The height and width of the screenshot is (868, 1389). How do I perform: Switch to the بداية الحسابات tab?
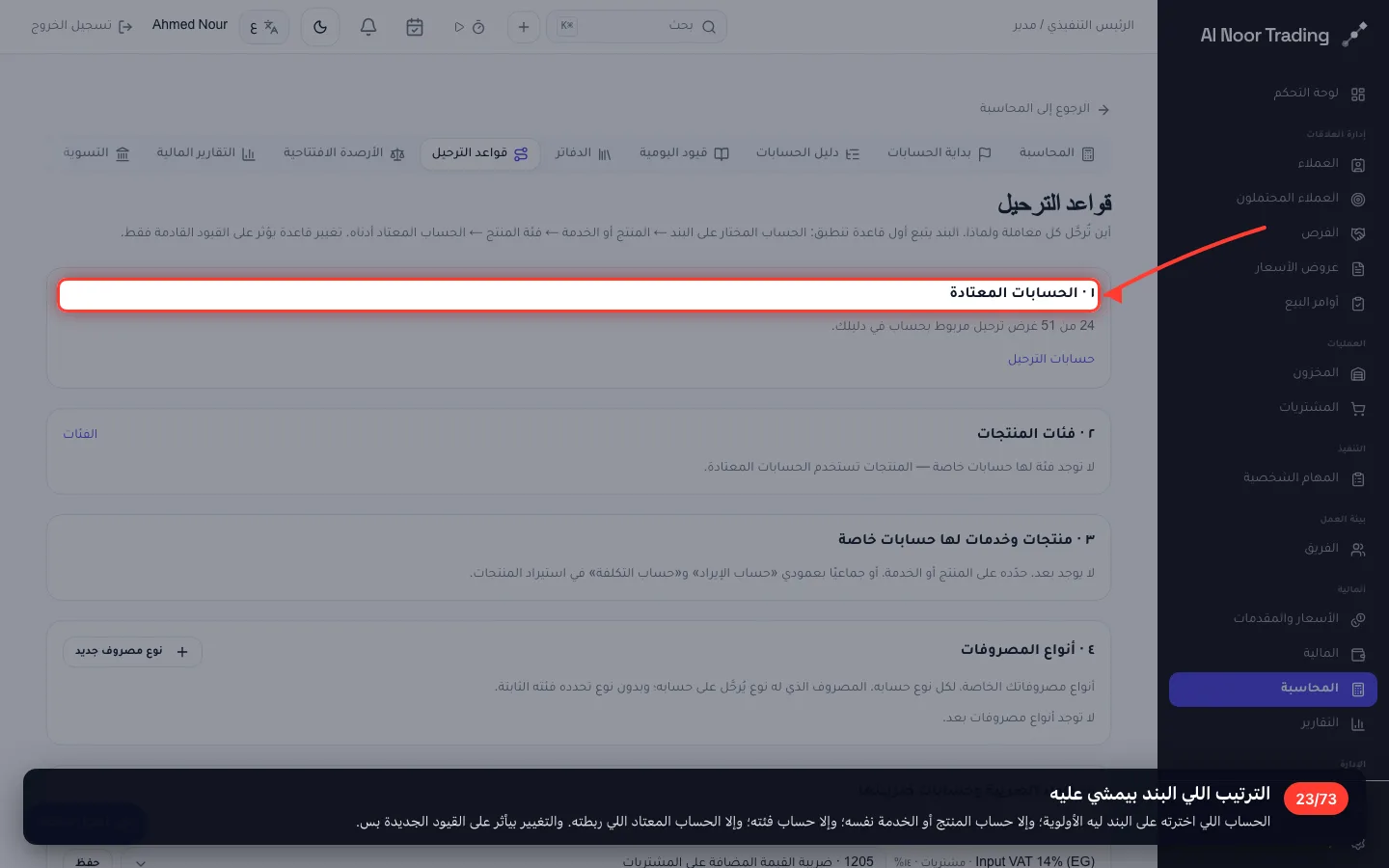click(x=939, y=153)
